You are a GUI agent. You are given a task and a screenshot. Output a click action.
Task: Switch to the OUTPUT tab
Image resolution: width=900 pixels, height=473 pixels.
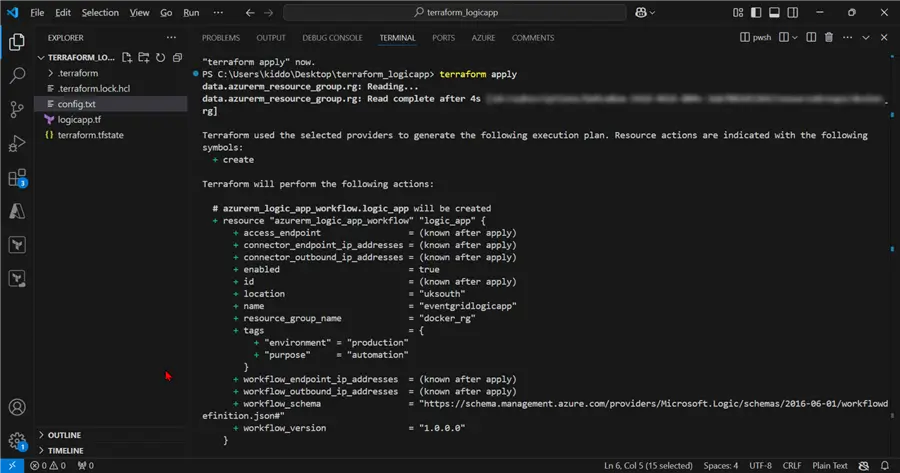click(271, 38)
